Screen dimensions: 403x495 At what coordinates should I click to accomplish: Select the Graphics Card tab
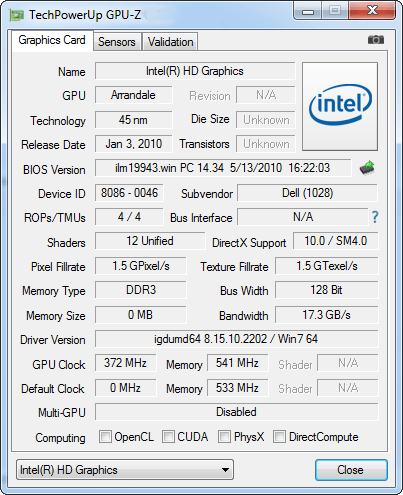52,40
